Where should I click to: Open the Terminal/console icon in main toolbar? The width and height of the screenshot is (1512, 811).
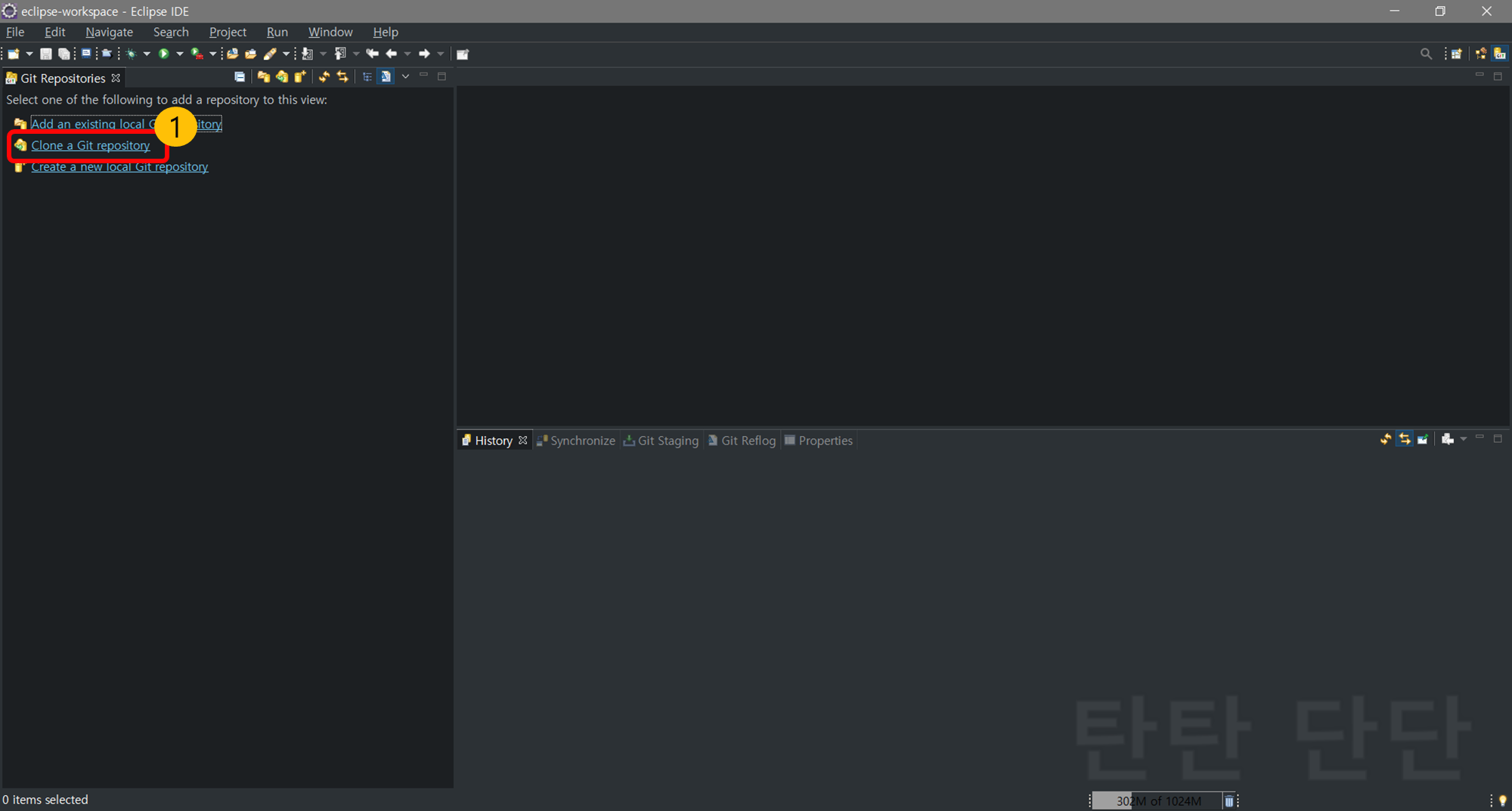pos(85,54)
